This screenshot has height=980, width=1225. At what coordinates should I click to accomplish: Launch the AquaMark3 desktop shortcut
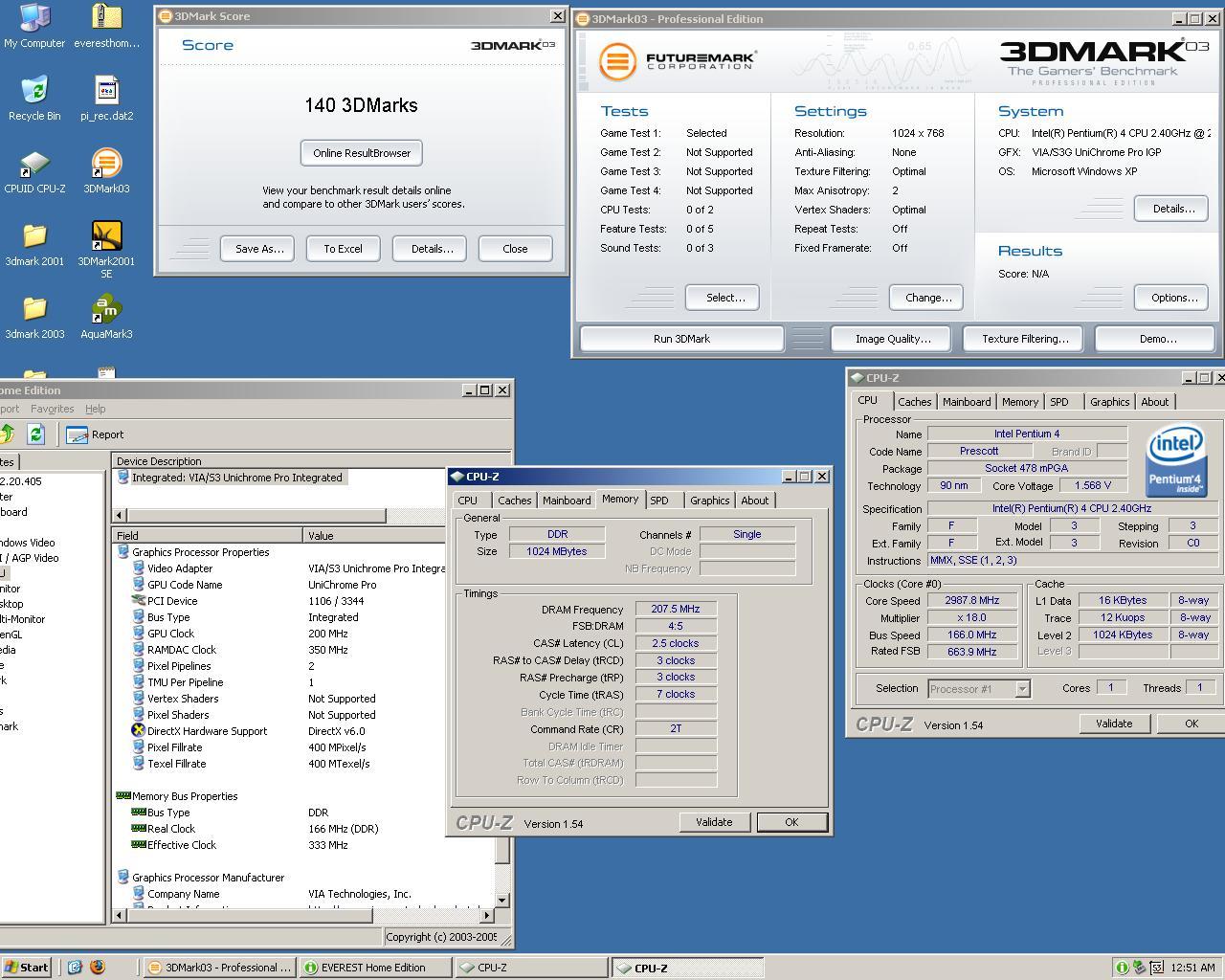(106, 317)
